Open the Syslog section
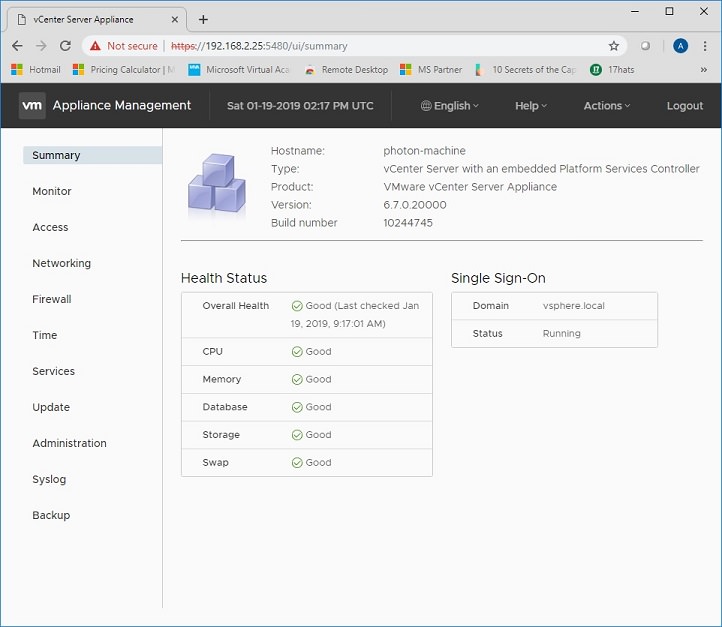The width and height of the screenshot is (722, 627). (x=49, y=479)
